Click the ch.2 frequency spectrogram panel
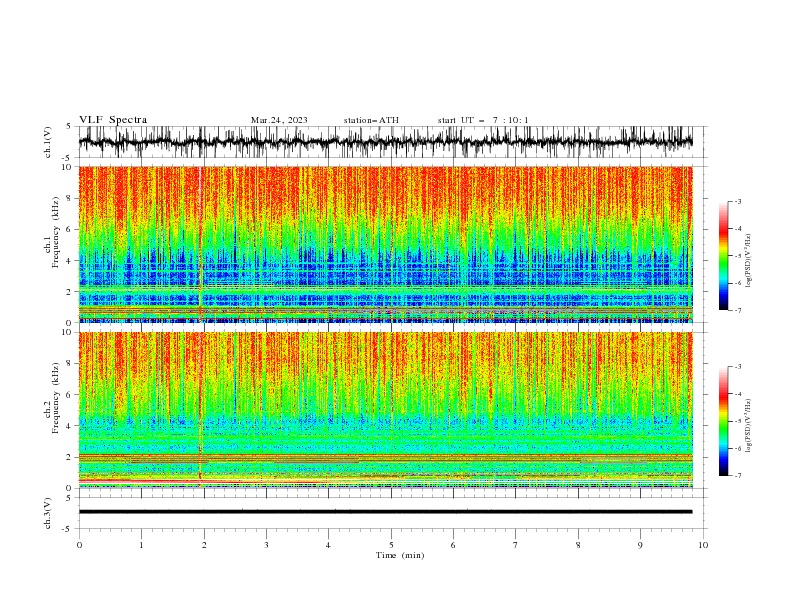792x612 pixels. tap(385, 410)
